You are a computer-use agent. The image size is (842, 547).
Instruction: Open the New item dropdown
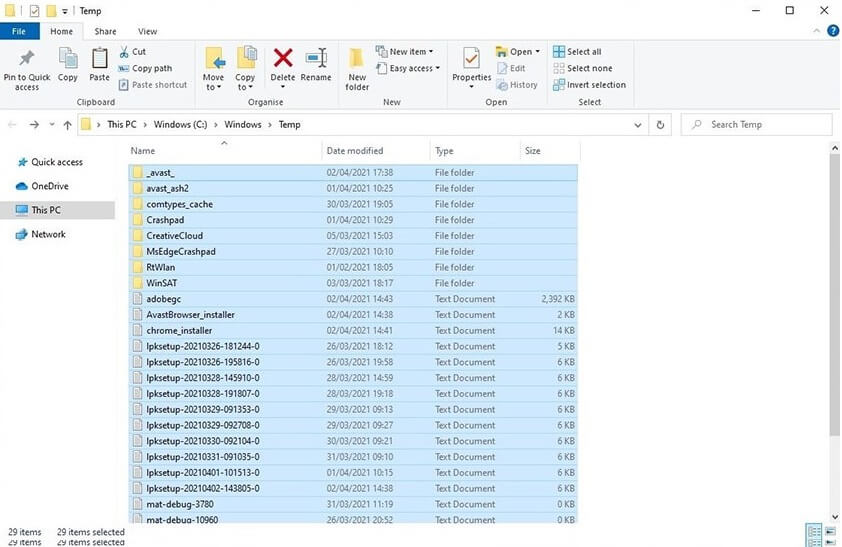[x=406, y=52]
